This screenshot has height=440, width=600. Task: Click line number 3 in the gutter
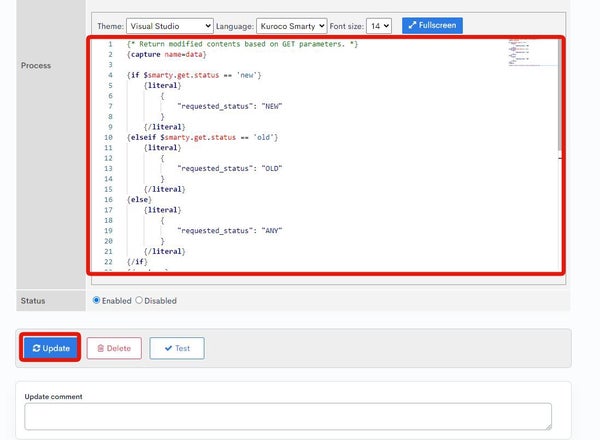(110, 65)
